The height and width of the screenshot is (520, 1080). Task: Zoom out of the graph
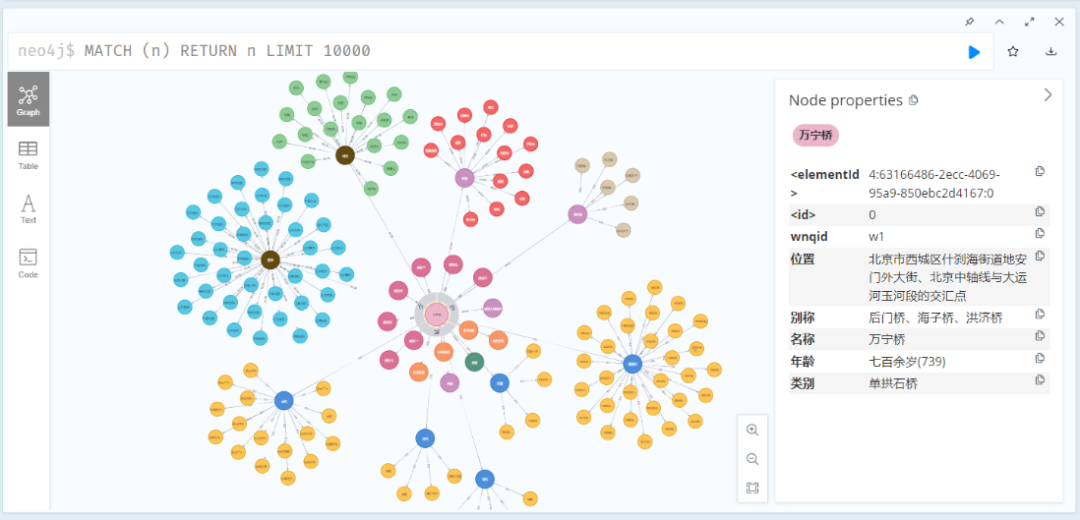752,459
